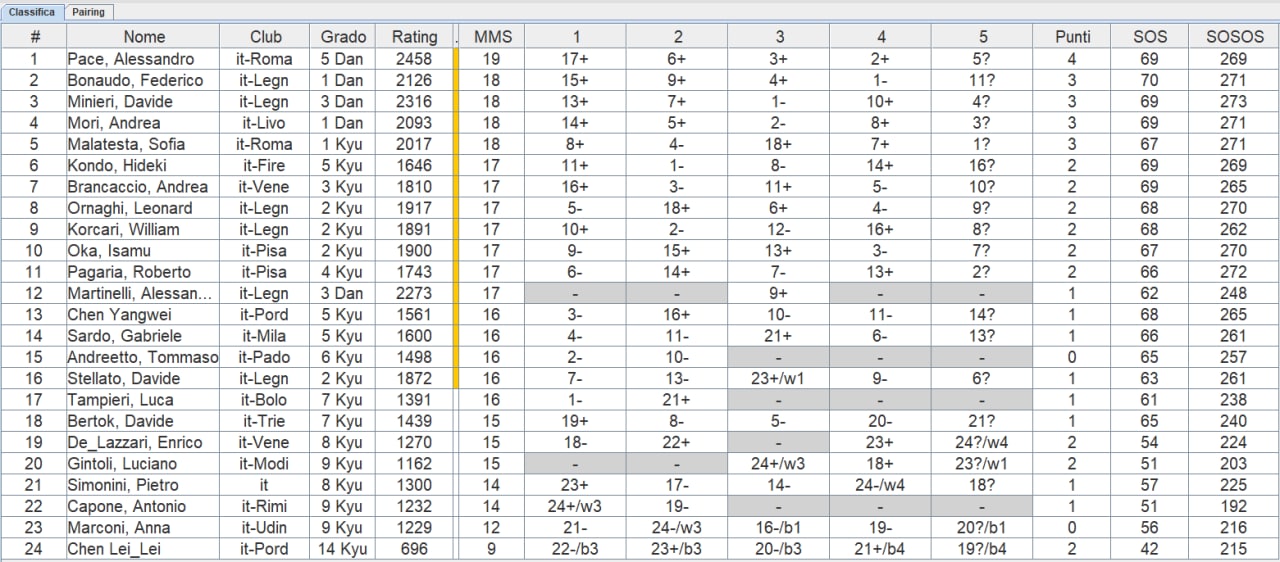Click the Grado column header

coord(343,37)
